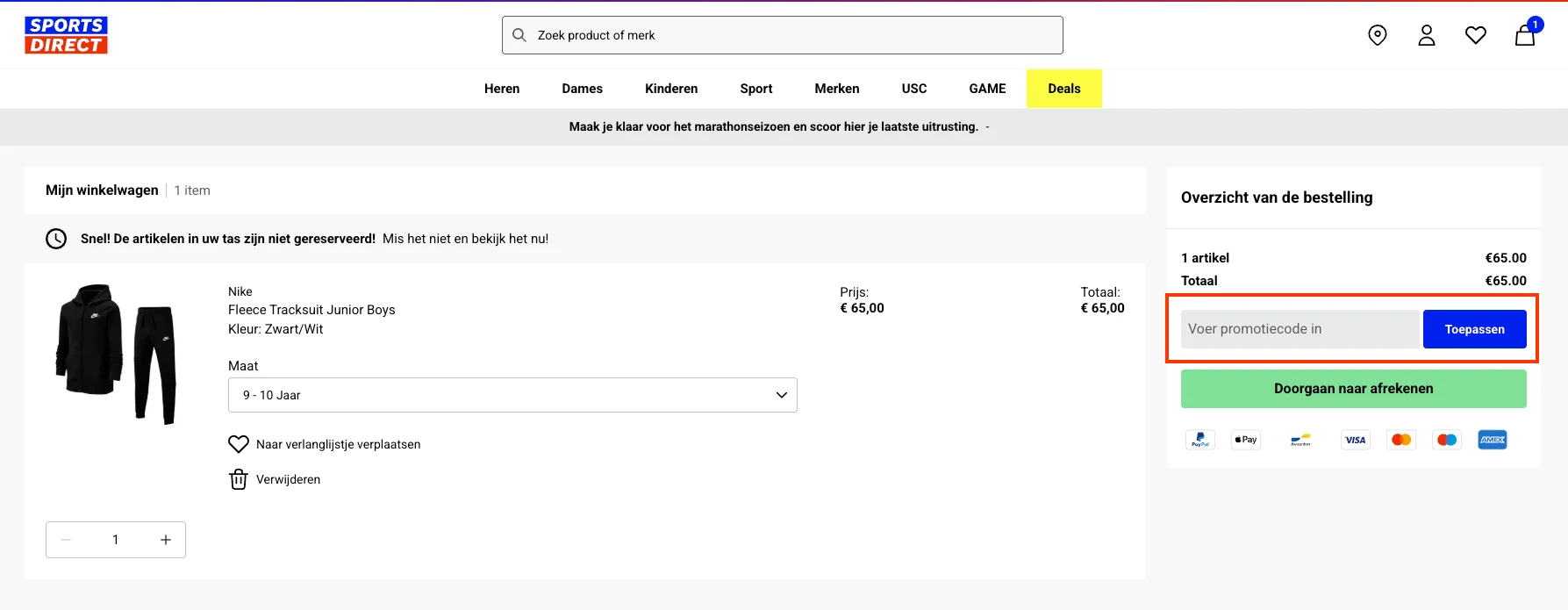The width and height of the screenshot is (1568, 610).
Task: Decrease quantity with minus button
Action: [x=66, y=540]
